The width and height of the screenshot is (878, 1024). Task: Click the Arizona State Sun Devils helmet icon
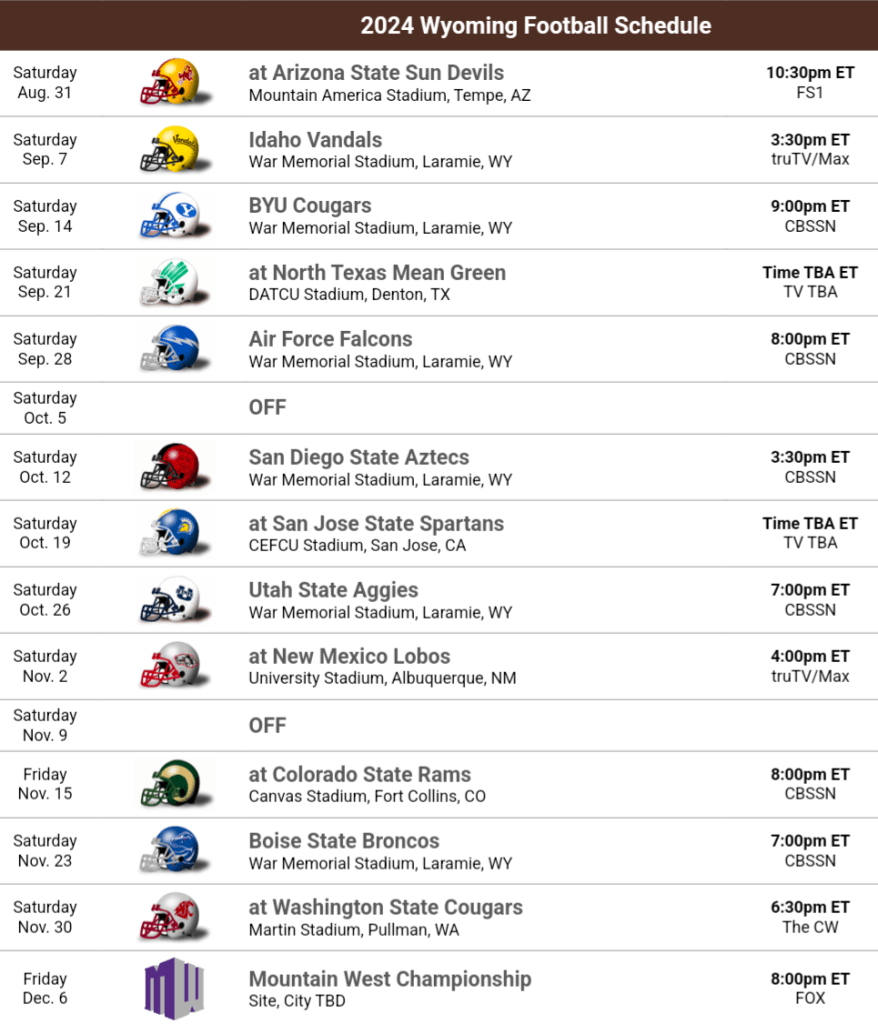coord(170,82)
